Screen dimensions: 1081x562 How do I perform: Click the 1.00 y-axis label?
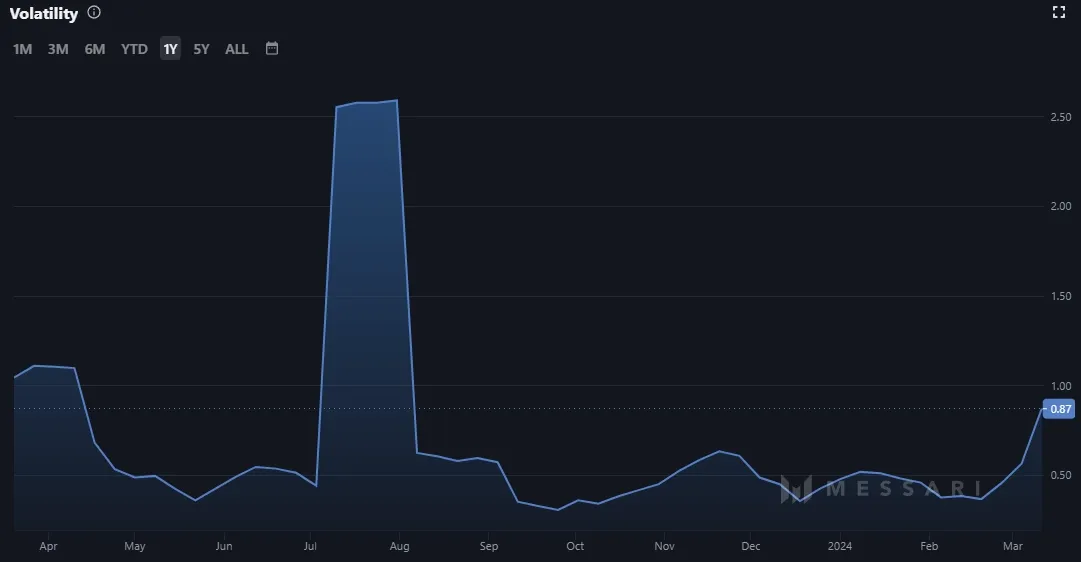pos(1061,386)
